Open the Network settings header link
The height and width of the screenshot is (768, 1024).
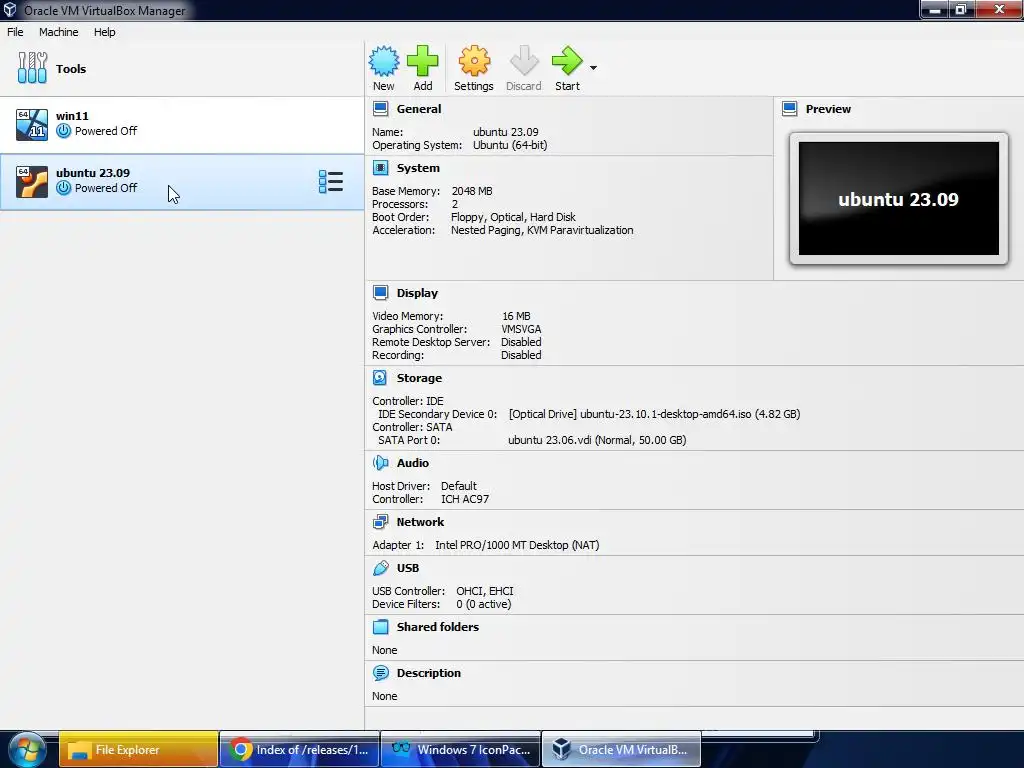click(420, 522)
